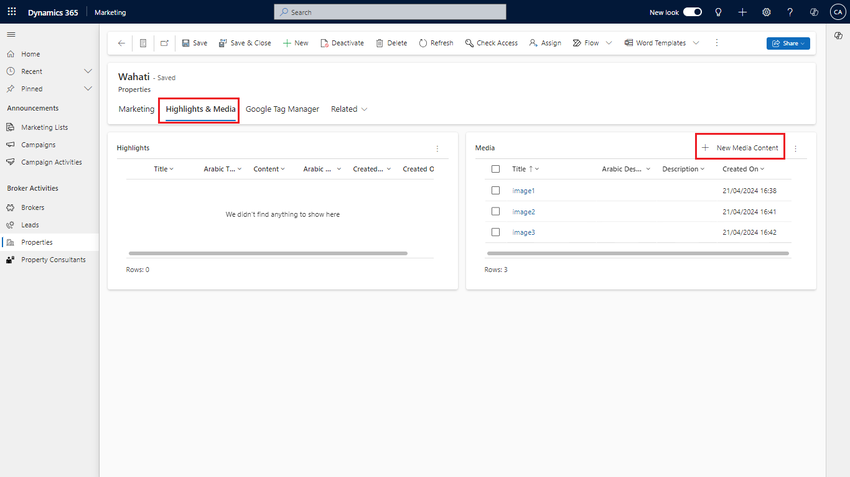This screenshot has width=850, height=477.
Task: Open the Settings gear icon
Action: [766, 12]
